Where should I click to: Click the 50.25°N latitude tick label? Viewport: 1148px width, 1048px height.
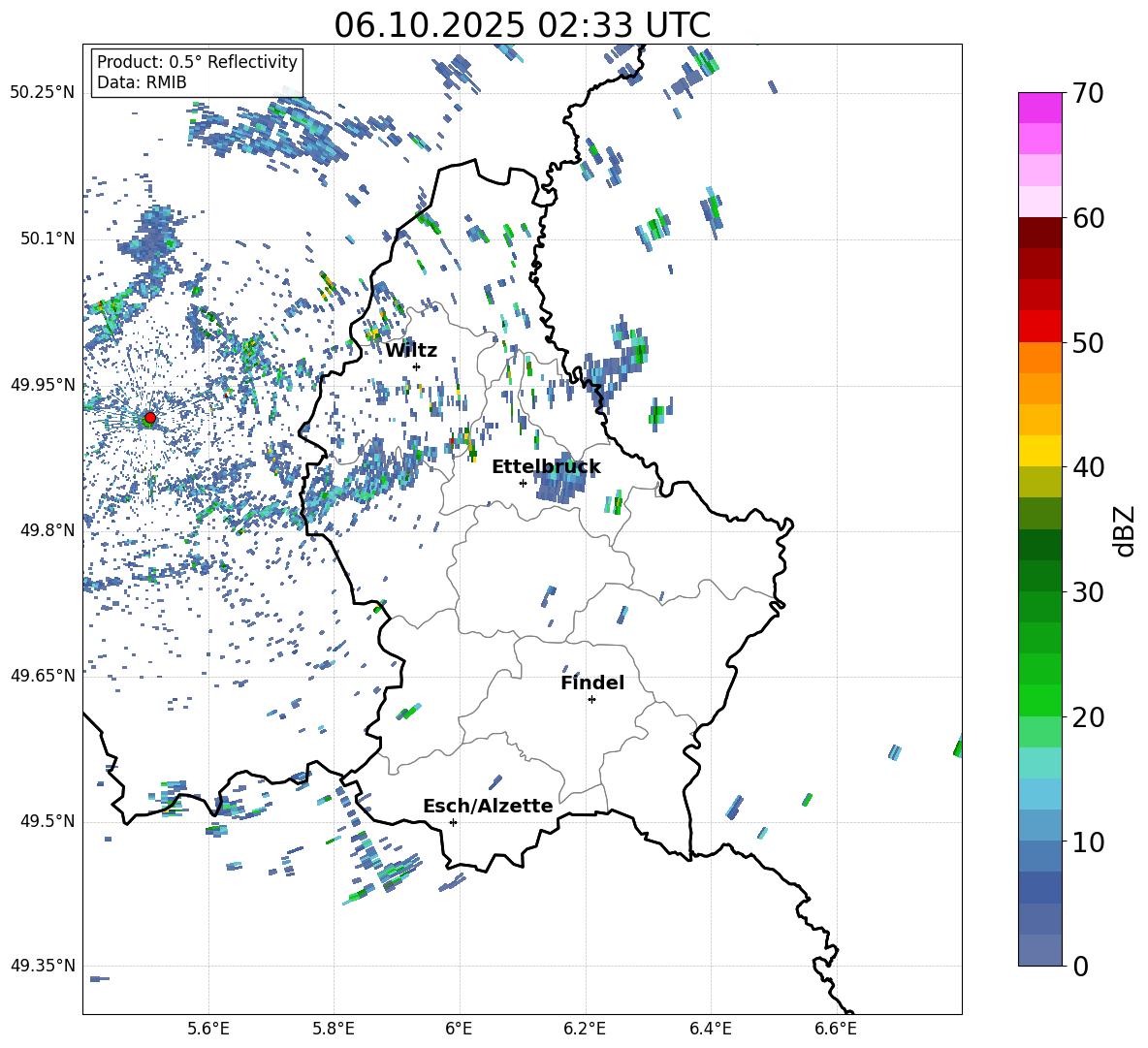42,93
